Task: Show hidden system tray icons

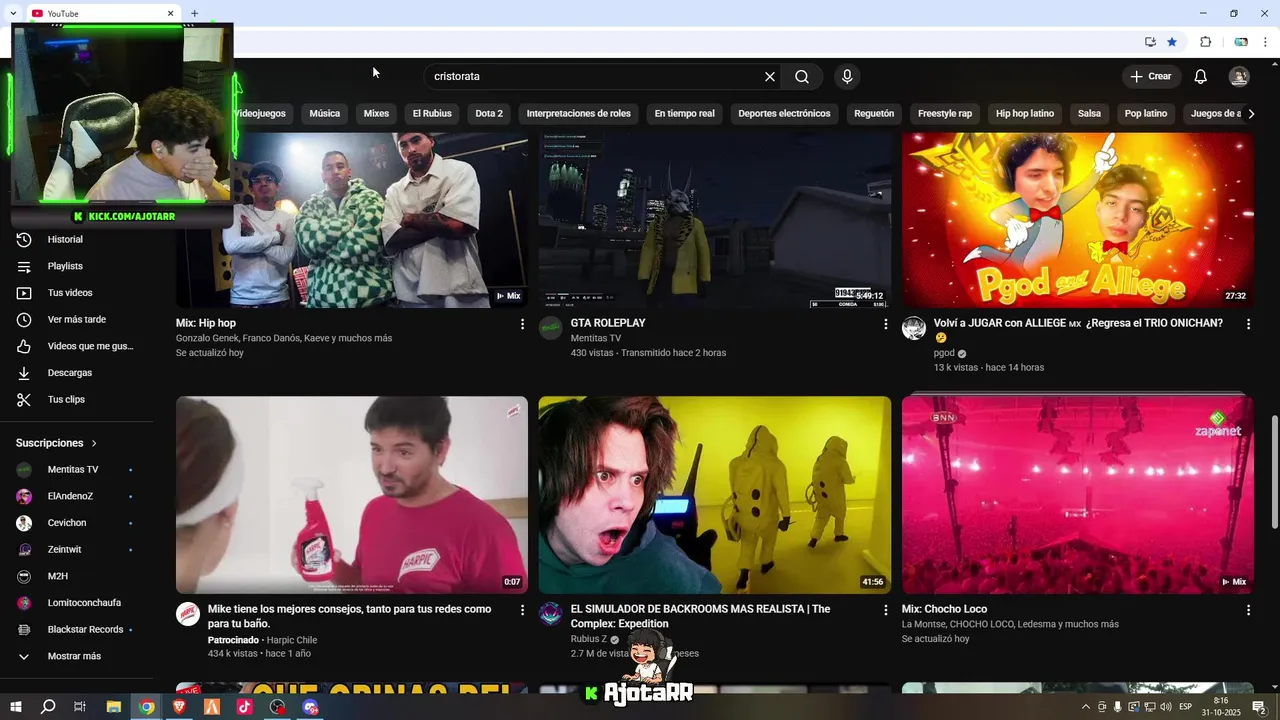Action: [x=1085, y=707]
